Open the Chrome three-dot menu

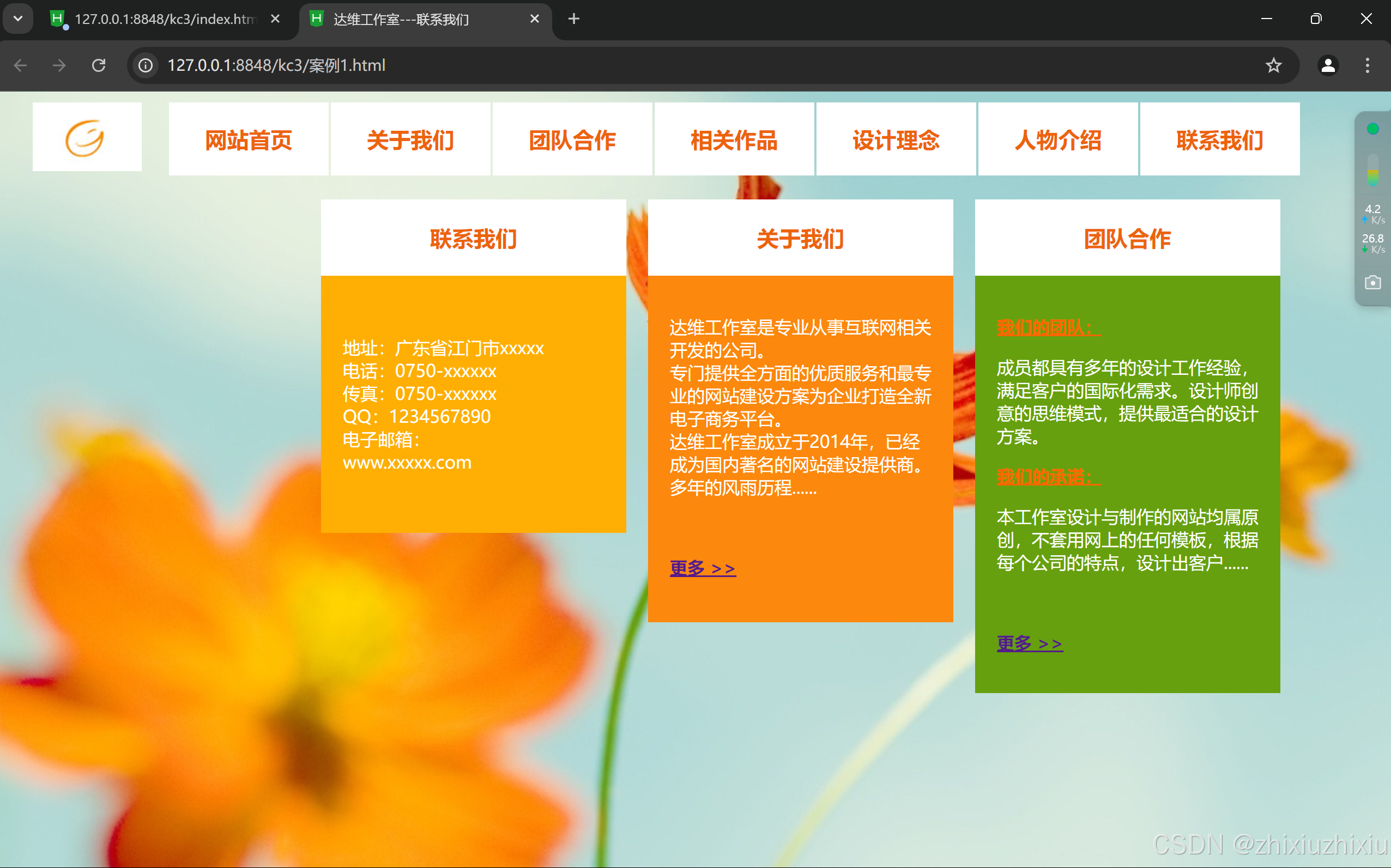point(1367,65)
